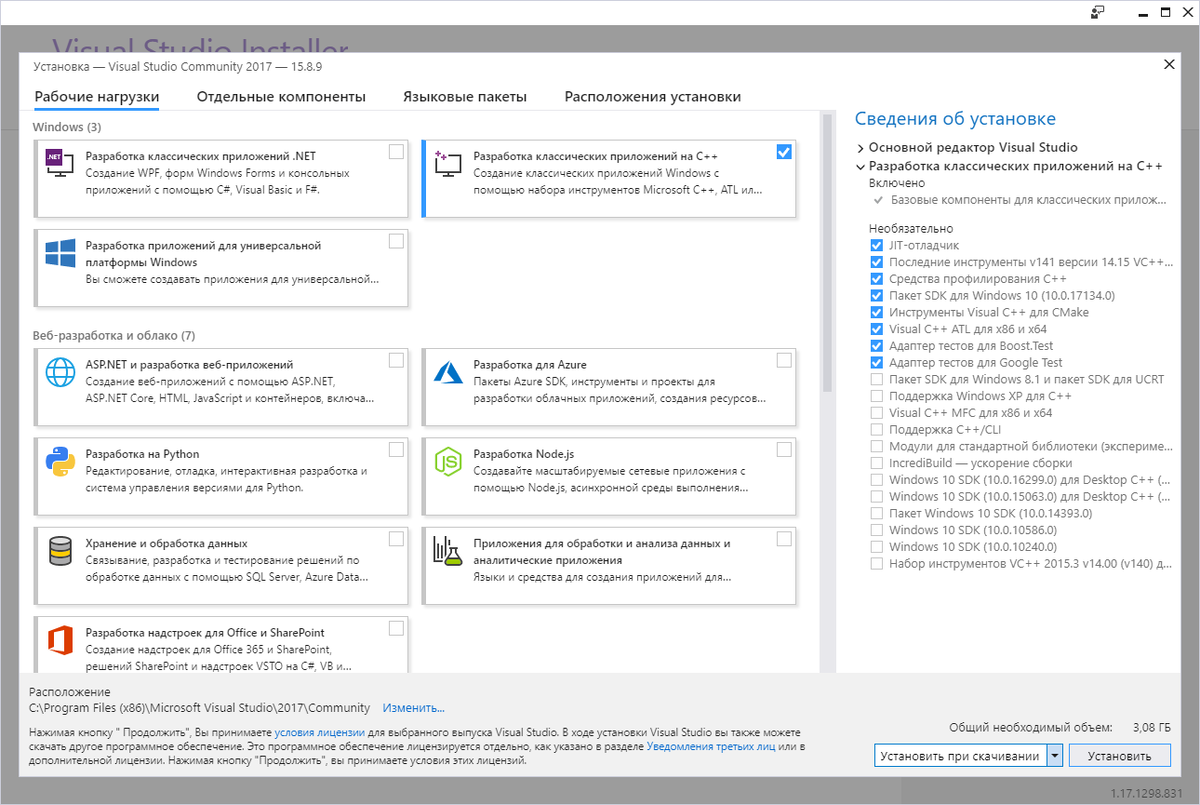Click the Веб-разработка и облако (7) heading
The image size is (1200, 805).
(114, 335)
